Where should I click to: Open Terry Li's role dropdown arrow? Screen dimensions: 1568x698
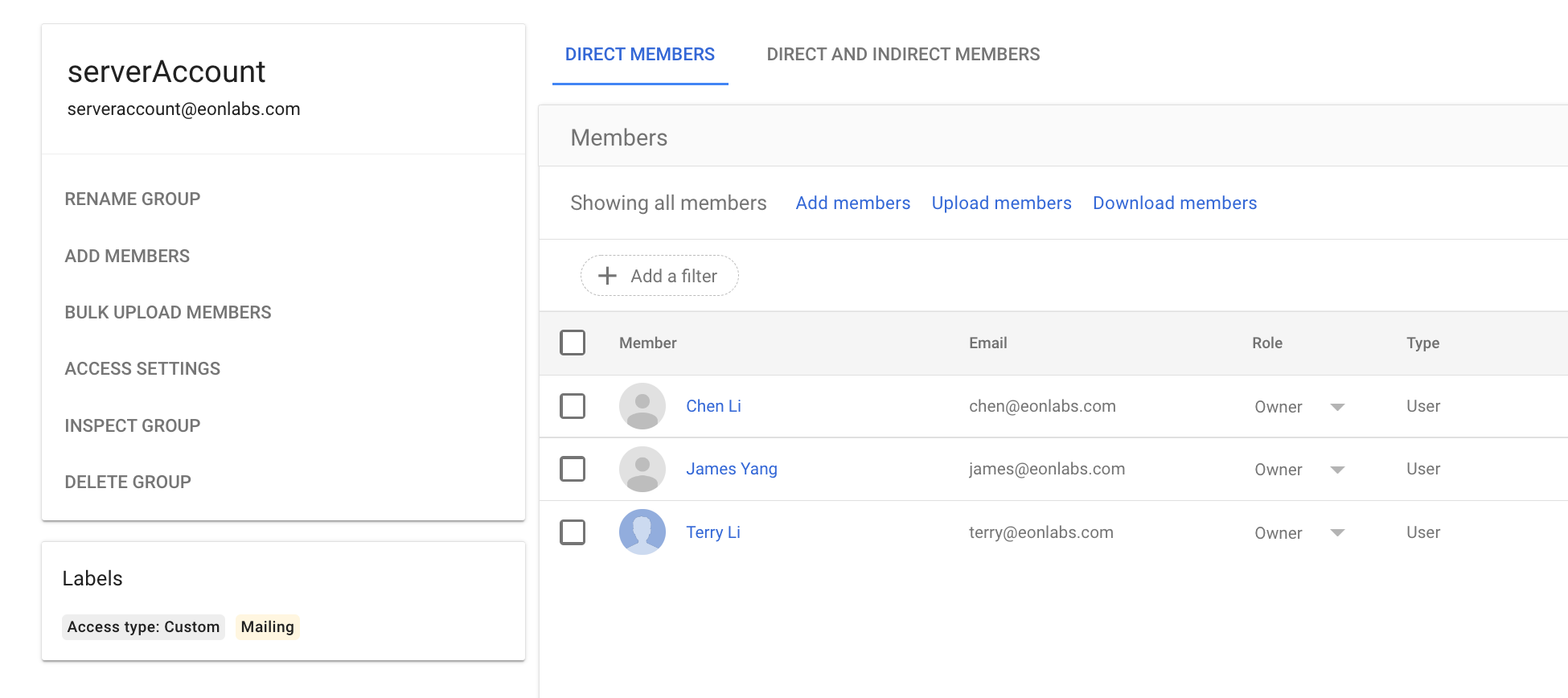[x=1337, y=533]
